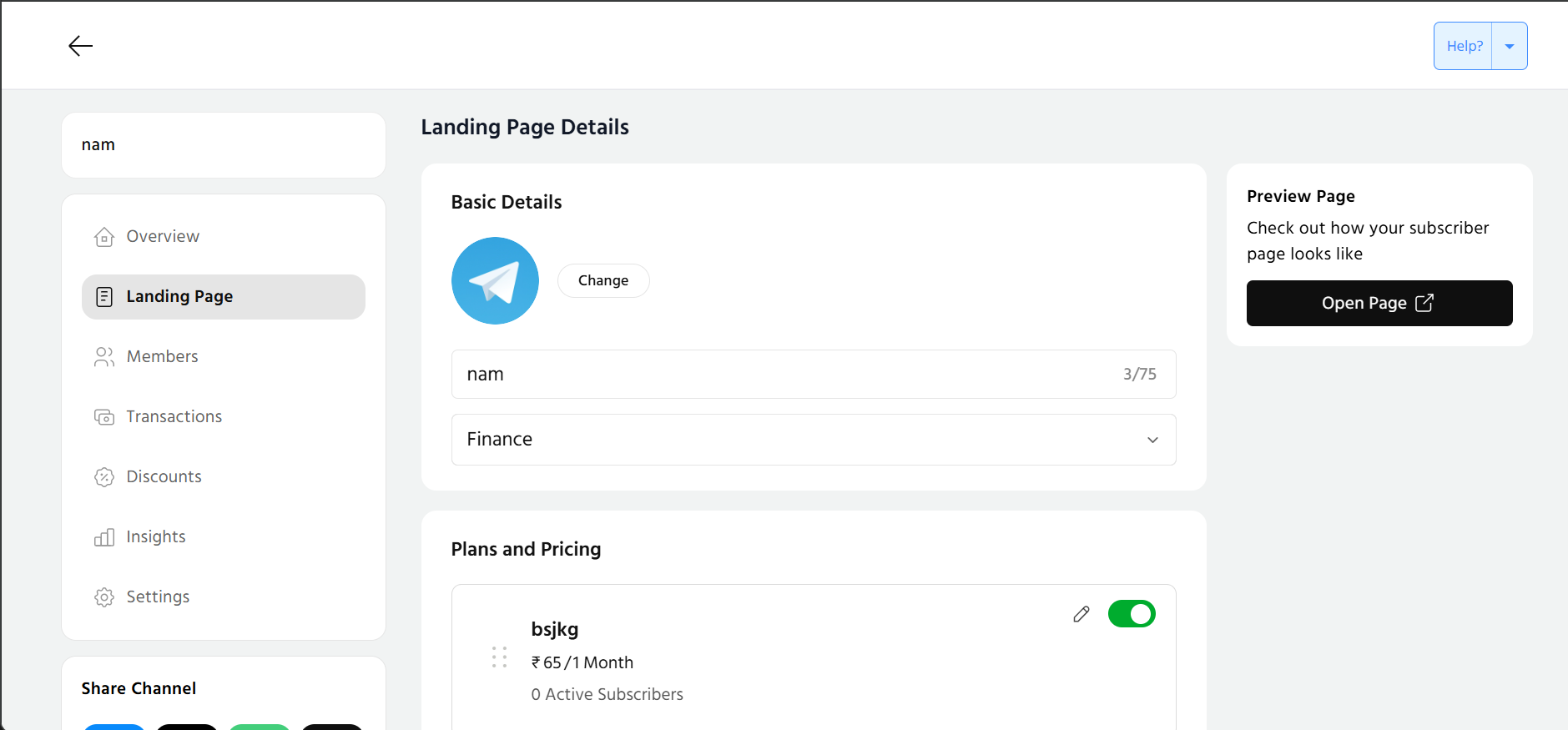The height and width of the screenshot is (730, 1568).
Task: Click the back arrow icon
Action: click(x=80, y=46)
